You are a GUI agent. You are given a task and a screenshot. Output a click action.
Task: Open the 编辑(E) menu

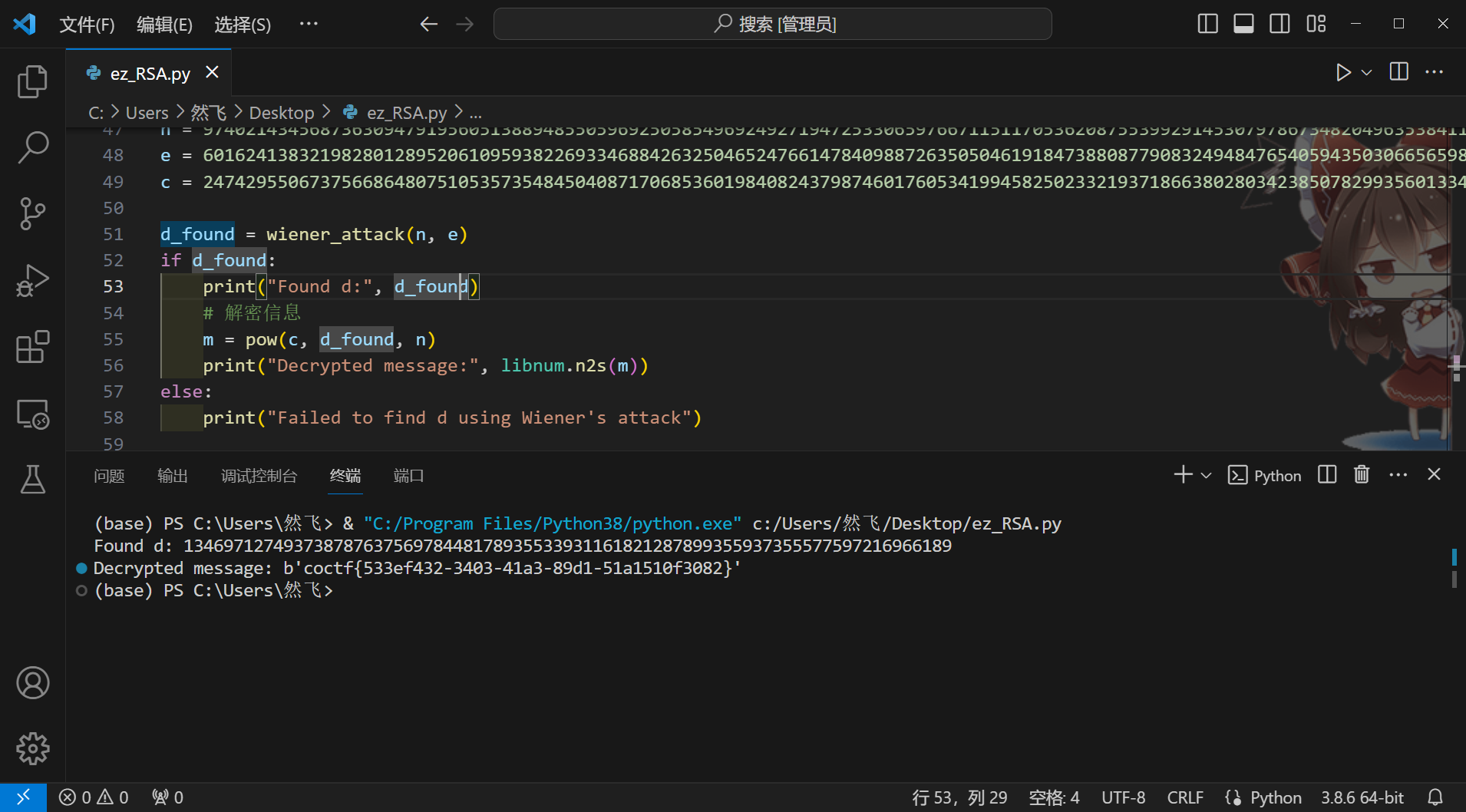point(164,25)
